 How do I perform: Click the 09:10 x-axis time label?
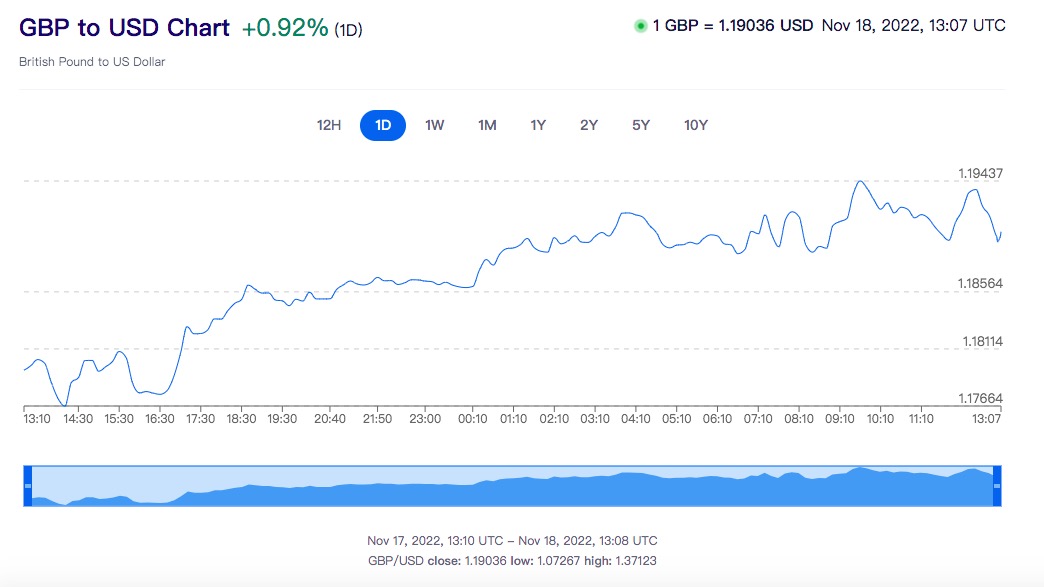pos(839,419)
